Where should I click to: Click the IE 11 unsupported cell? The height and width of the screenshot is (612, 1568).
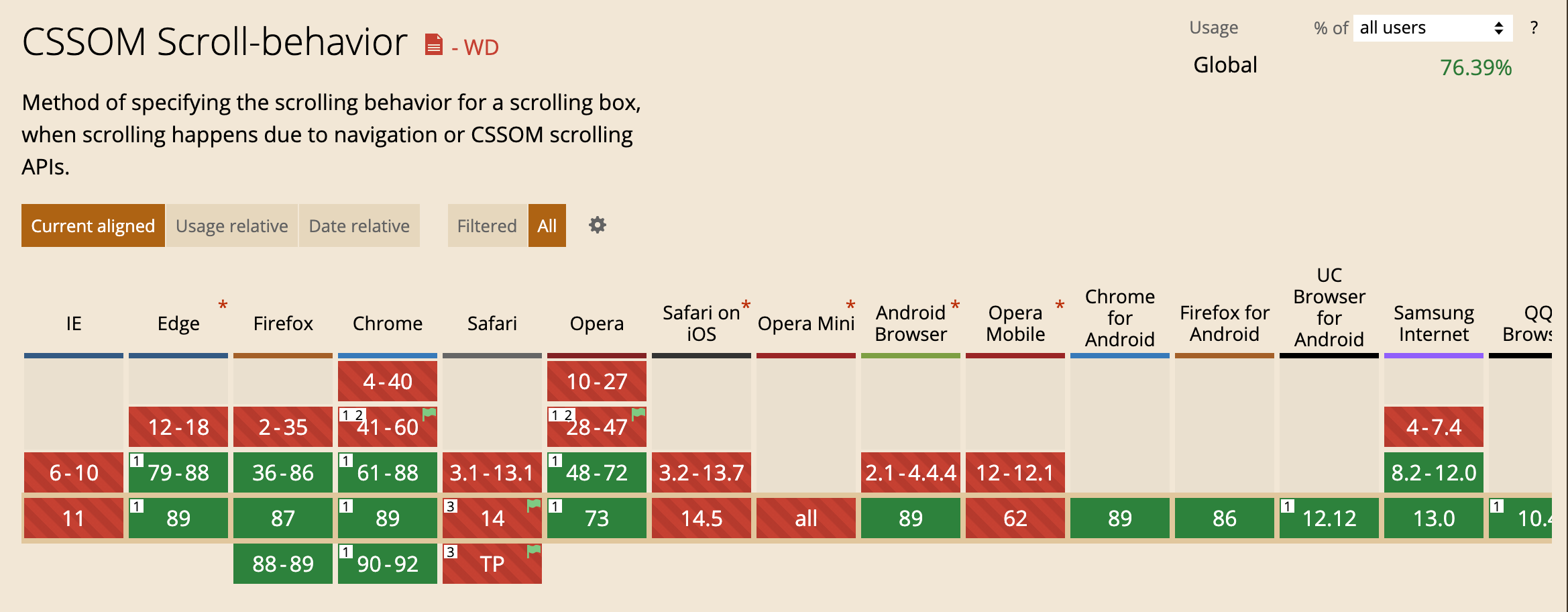tap(74, 518)
